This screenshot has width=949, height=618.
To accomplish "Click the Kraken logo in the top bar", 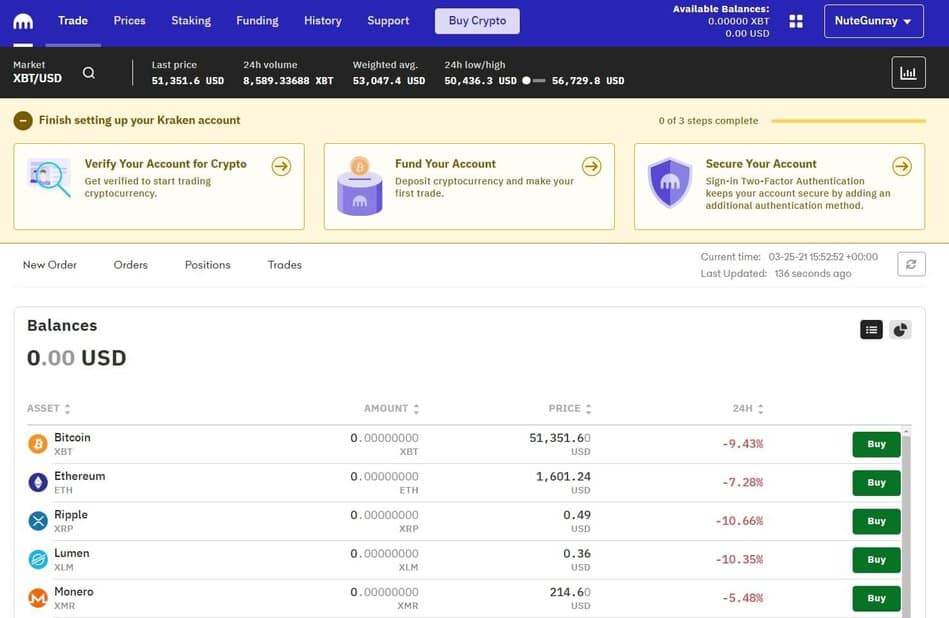I will click(x=22, y=19).
